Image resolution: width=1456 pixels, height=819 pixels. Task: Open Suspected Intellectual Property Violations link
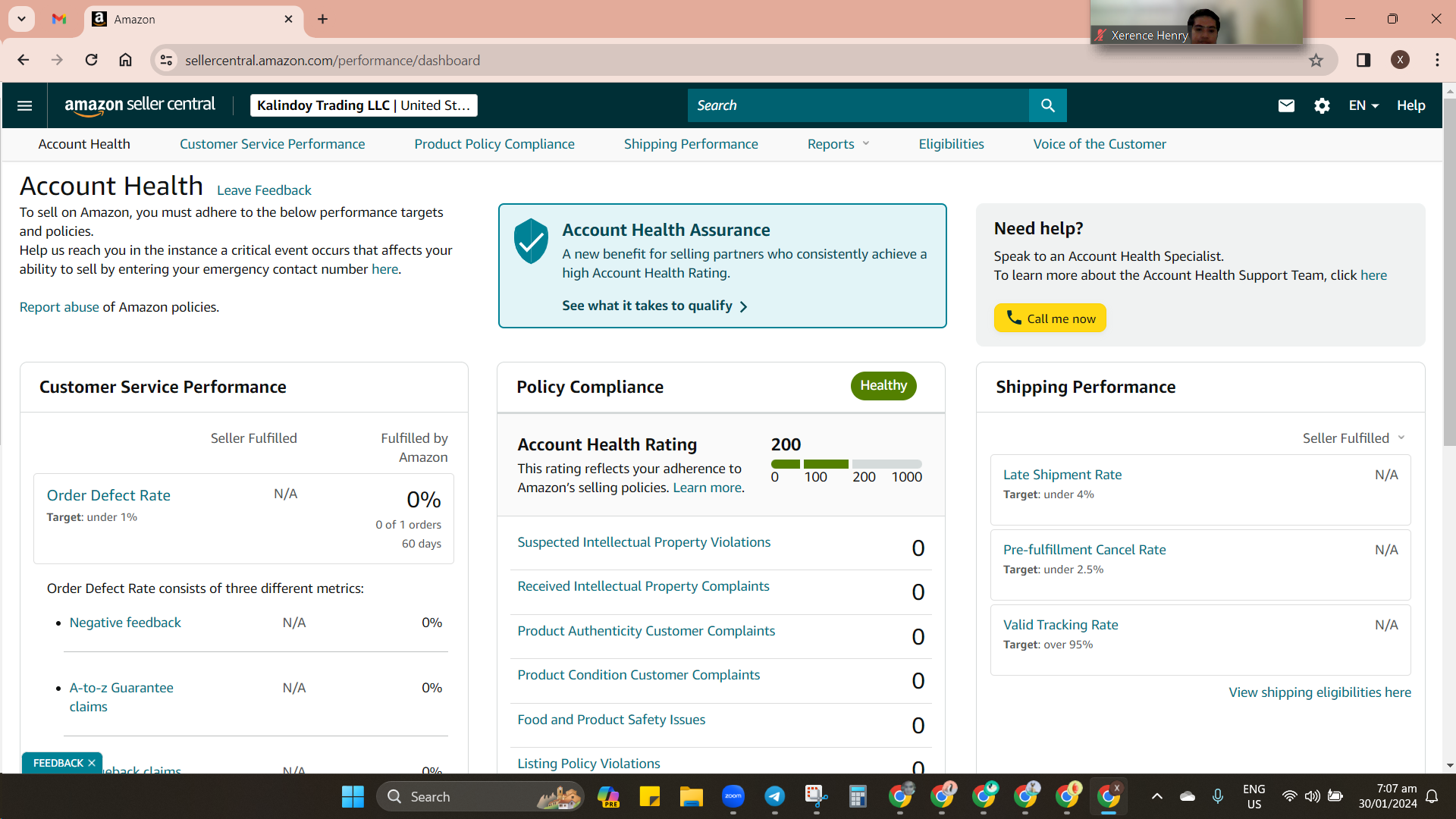click(644, 542)
